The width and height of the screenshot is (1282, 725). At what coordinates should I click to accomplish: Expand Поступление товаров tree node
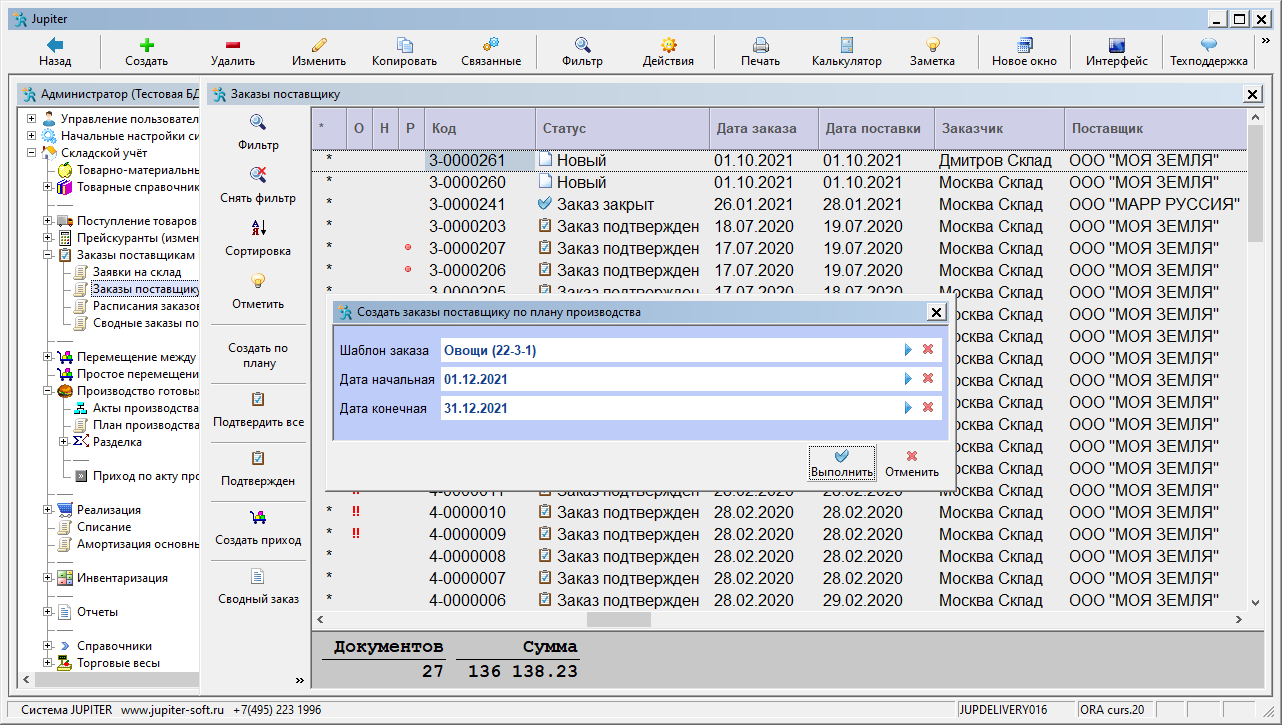click(48, 221)
